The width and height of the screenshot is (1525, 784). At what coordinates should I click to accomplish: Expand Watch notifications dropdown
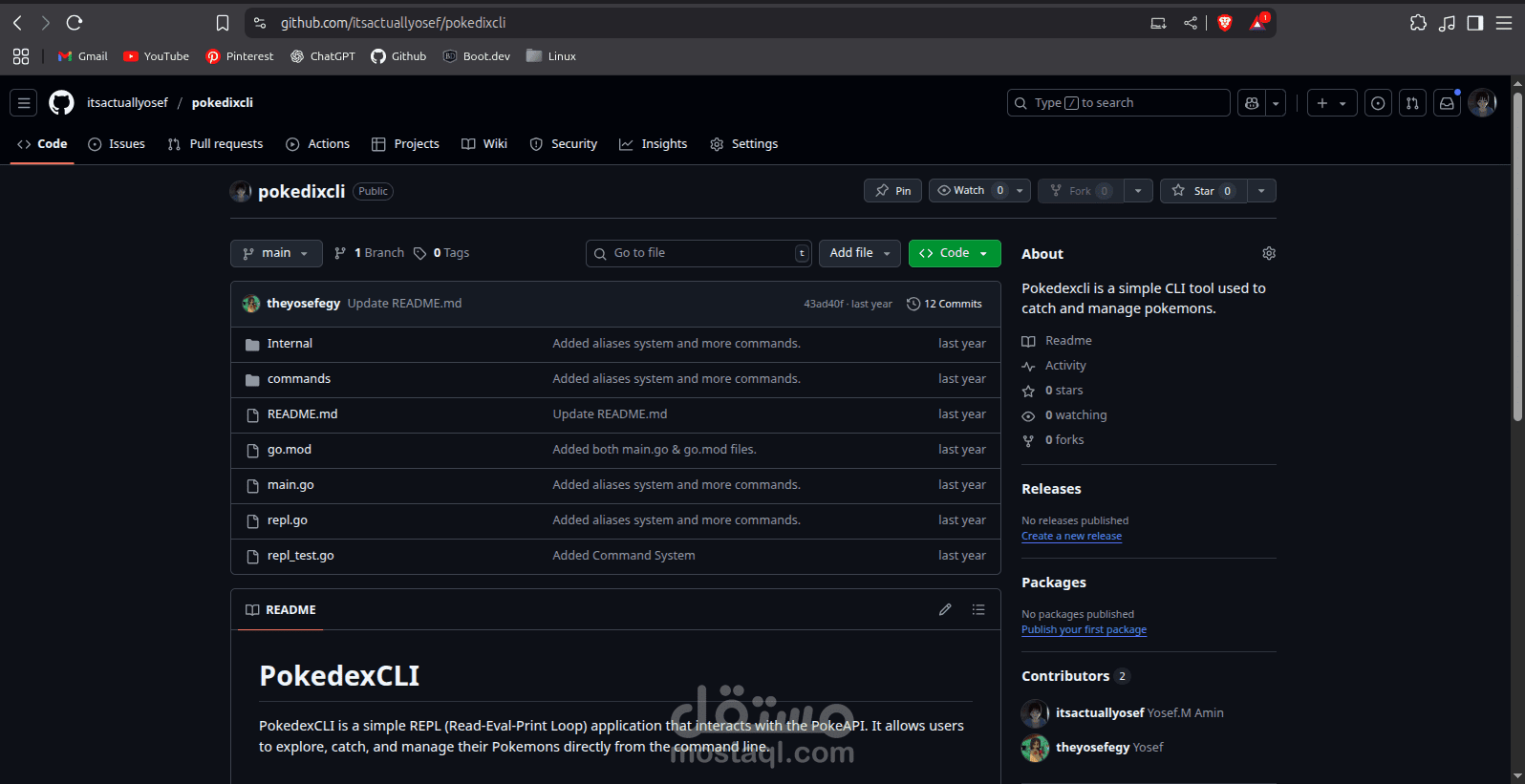[x=1020, y=191]
